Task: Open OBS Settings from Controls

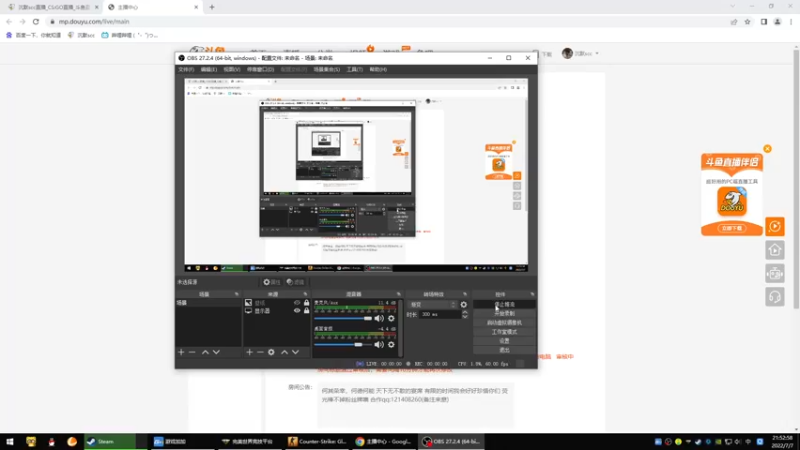Action: [504, 341]
